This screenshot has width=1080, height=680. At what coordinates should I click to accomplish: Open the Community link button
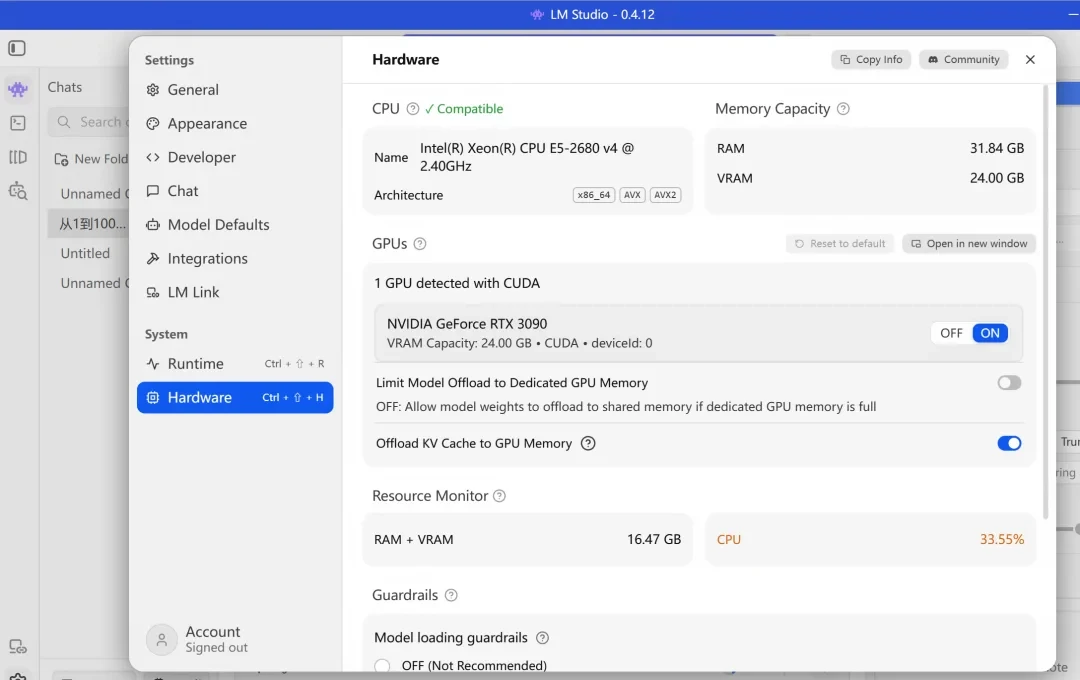[x=964, y=60]
